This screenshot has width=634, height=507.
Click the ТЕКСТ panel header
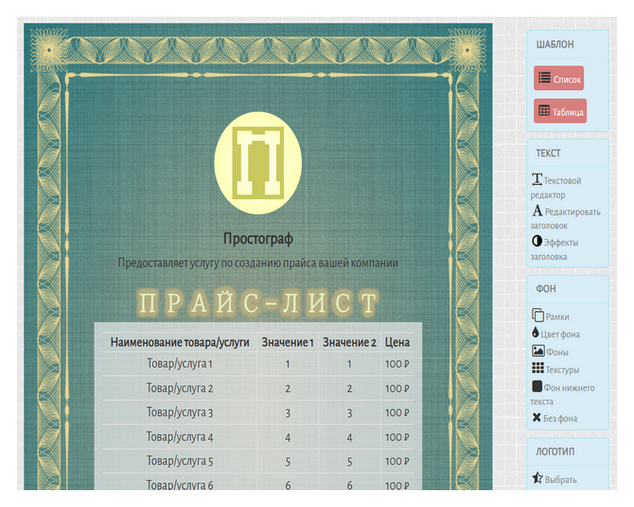pos(567,153)
